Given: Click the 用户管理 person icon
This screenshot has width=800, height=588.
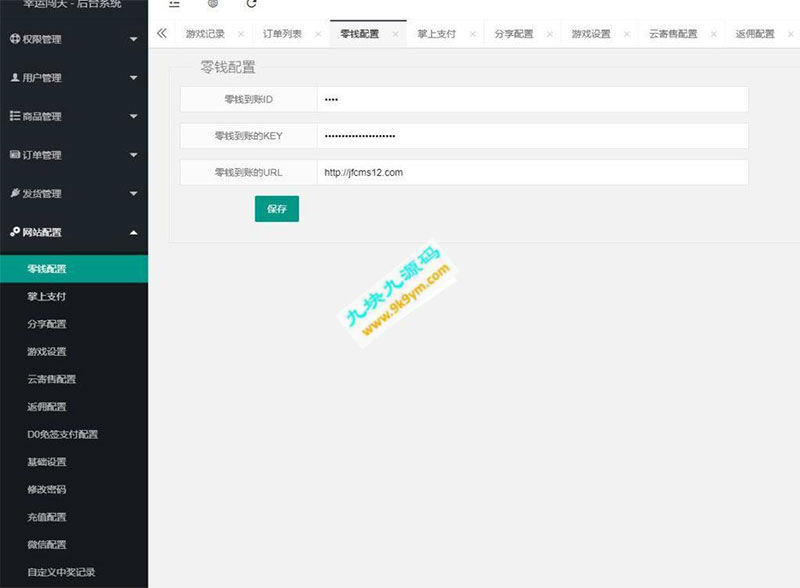Looking at the screenshot, I should point(15,78).
